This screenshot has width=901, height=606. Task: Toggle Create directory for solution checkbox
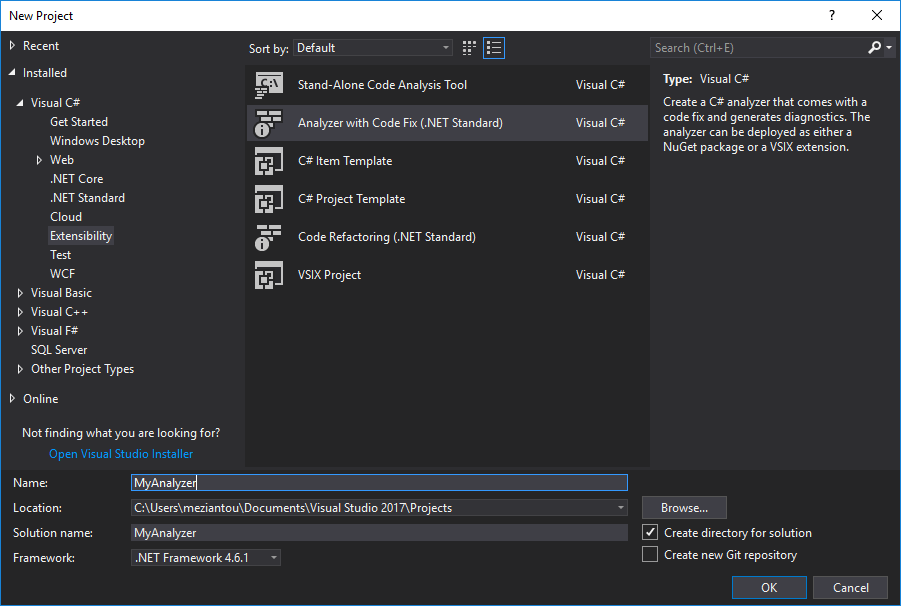click(650, 532)
